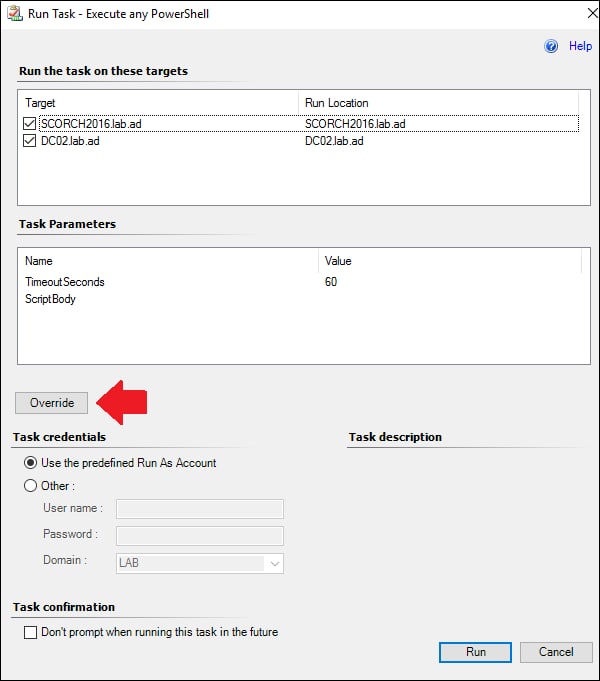The width and height of the screenshot is (600, 681).
Task: Select the ScriptBody parameter row
Action: coord(303,299)
